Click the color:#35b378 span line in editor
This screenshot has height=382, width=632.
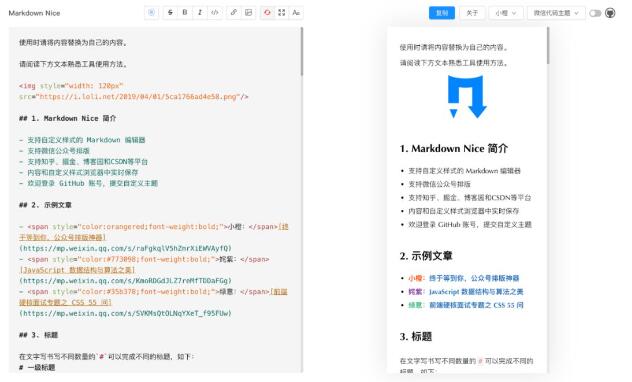click(x=153, y=292)
